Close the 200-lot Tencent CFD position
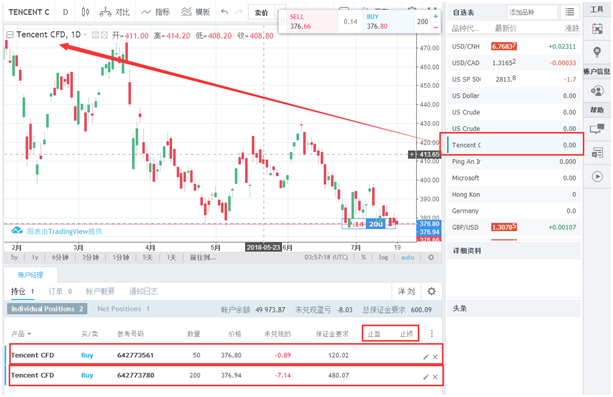Viewport: 613px width, 397px height. 435,377
